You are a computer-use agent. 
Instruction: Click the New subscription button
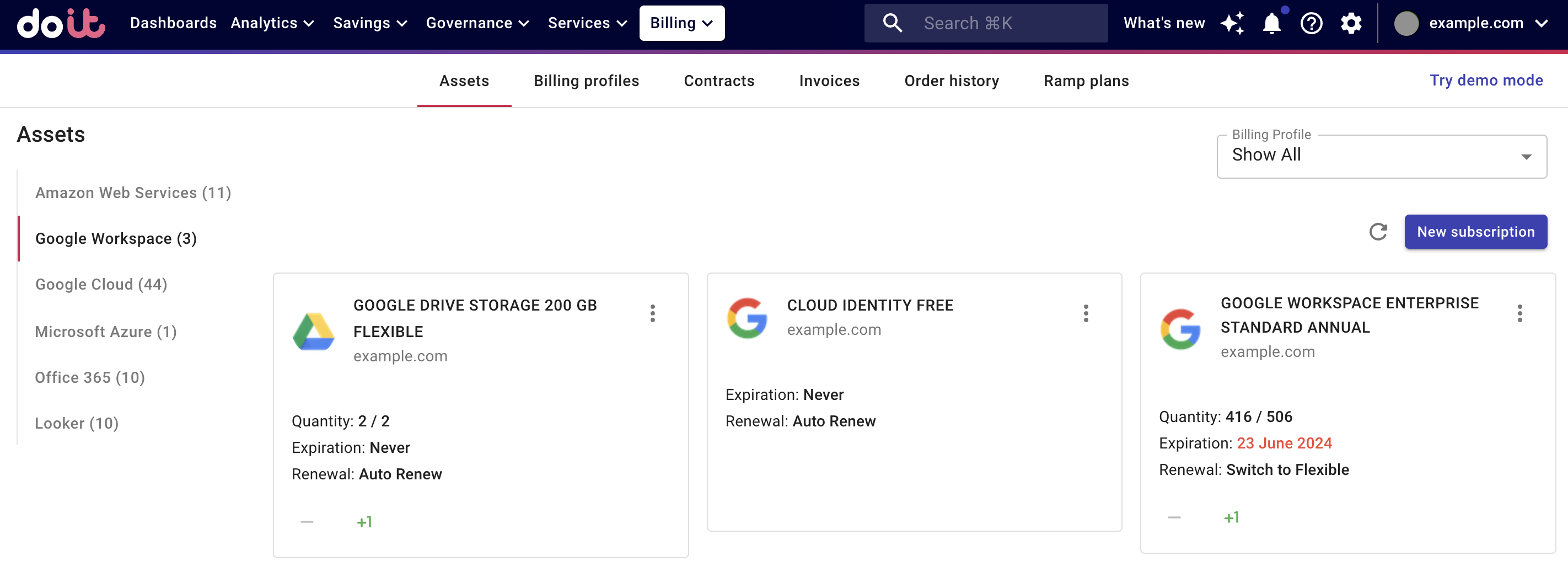(x=1475, y=232)
